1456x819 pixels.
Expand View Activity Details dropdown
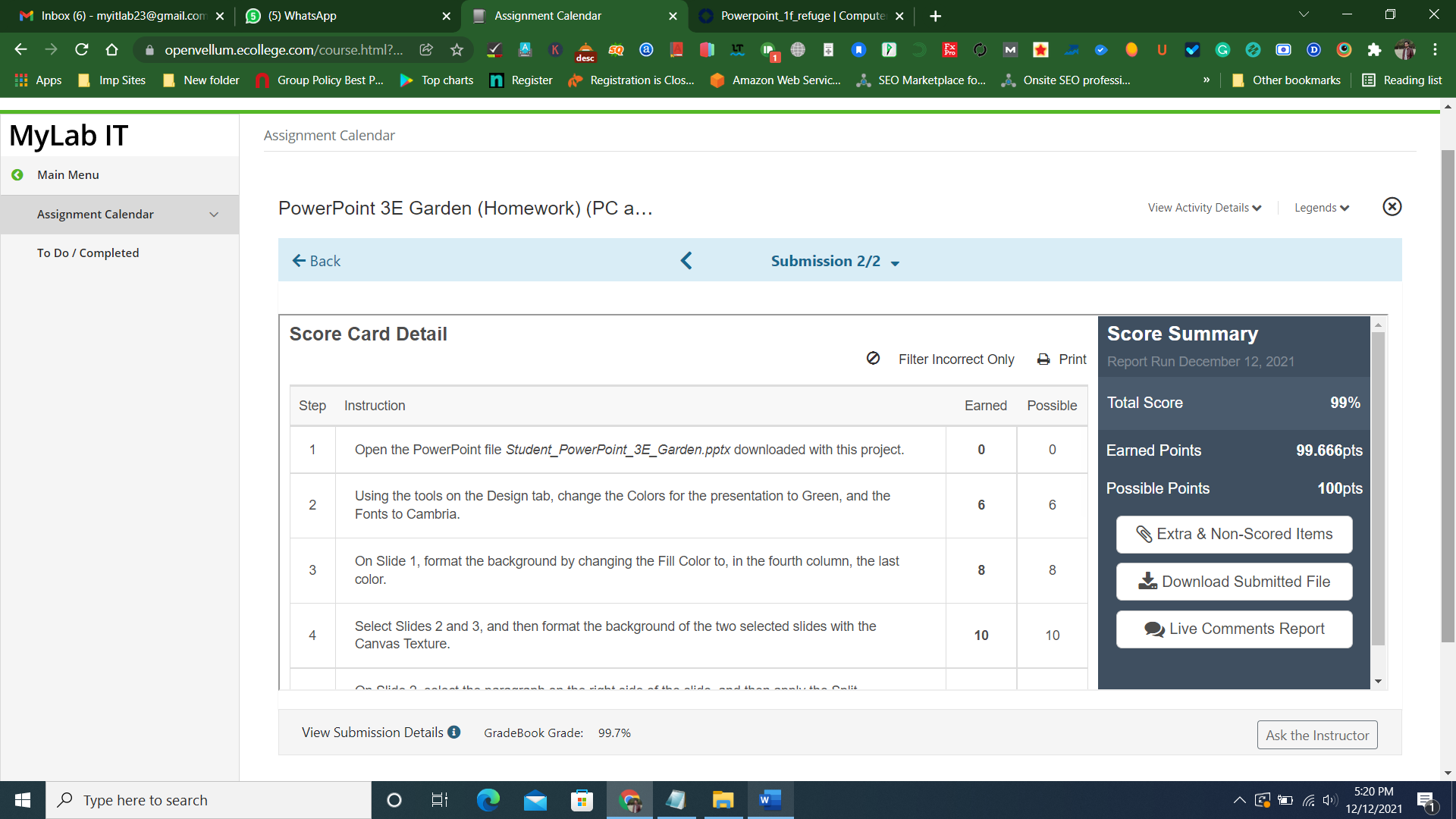1204,208
